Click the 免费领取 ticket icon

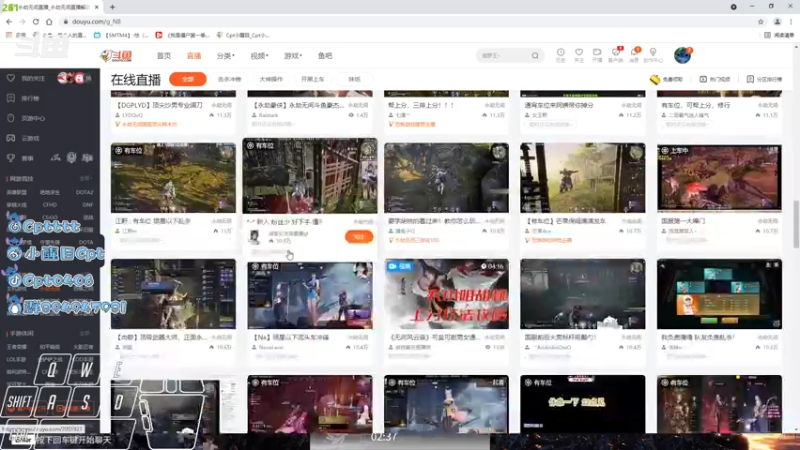point(655,80)
